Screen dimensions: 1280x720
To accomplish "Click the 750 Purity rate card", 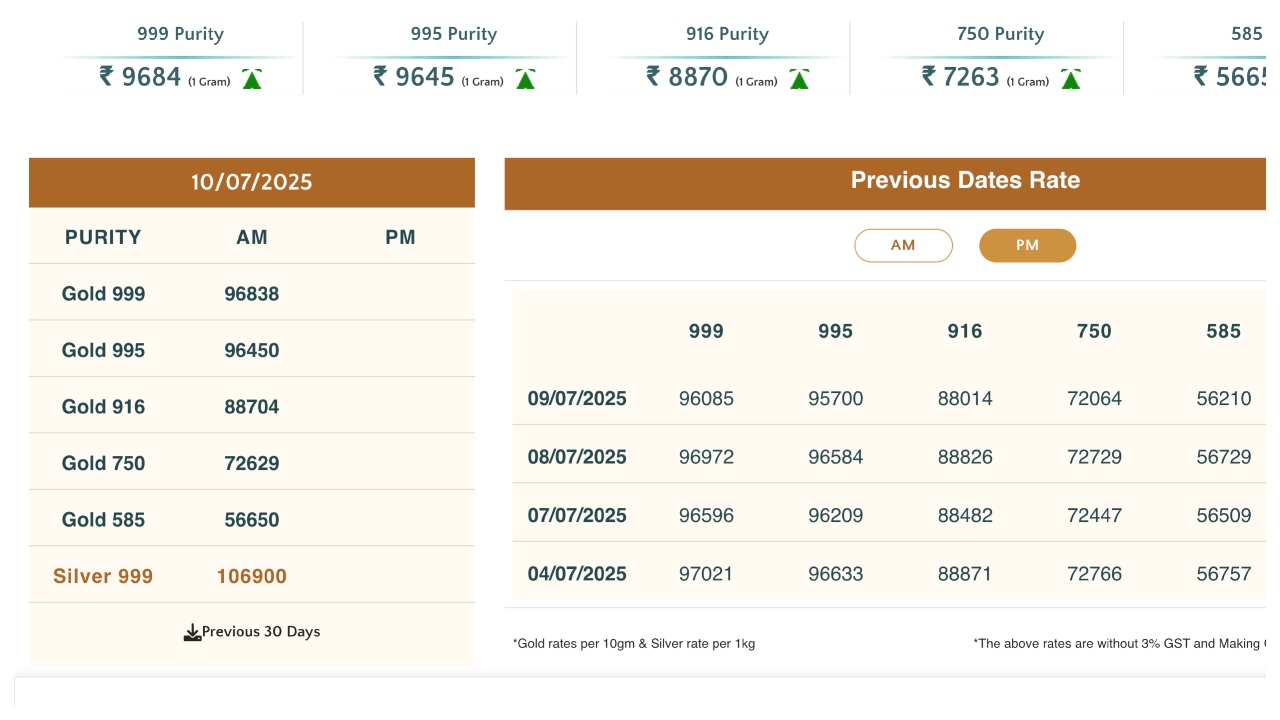I will (x=1000, y=57).
